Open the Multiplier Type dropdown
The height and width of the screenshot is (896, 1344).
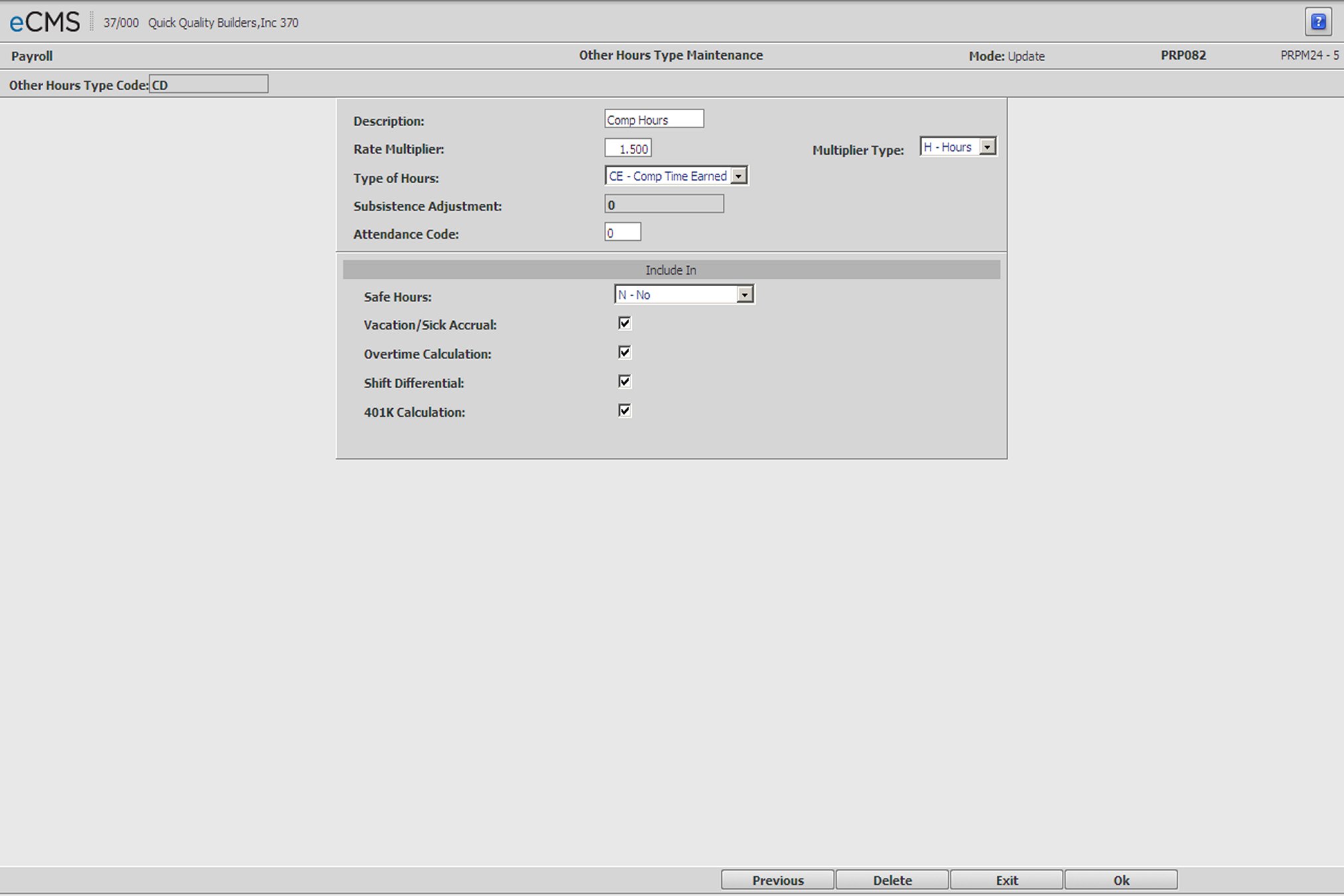click(988, 147)
